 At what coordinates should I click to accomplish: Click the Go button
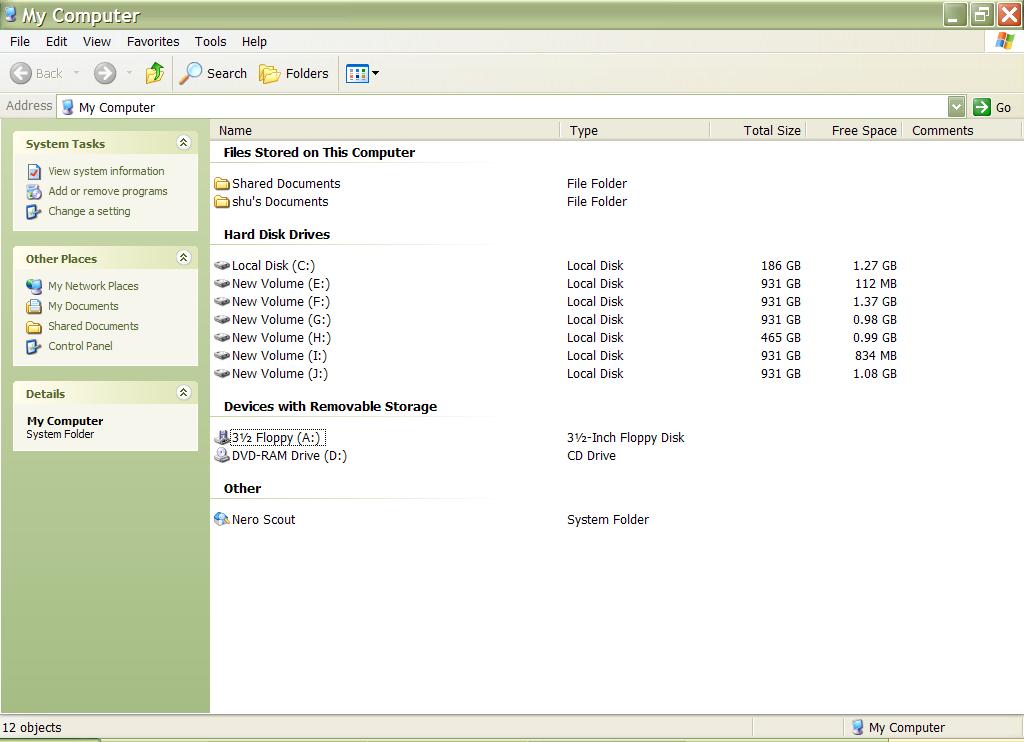pos(993,107)
